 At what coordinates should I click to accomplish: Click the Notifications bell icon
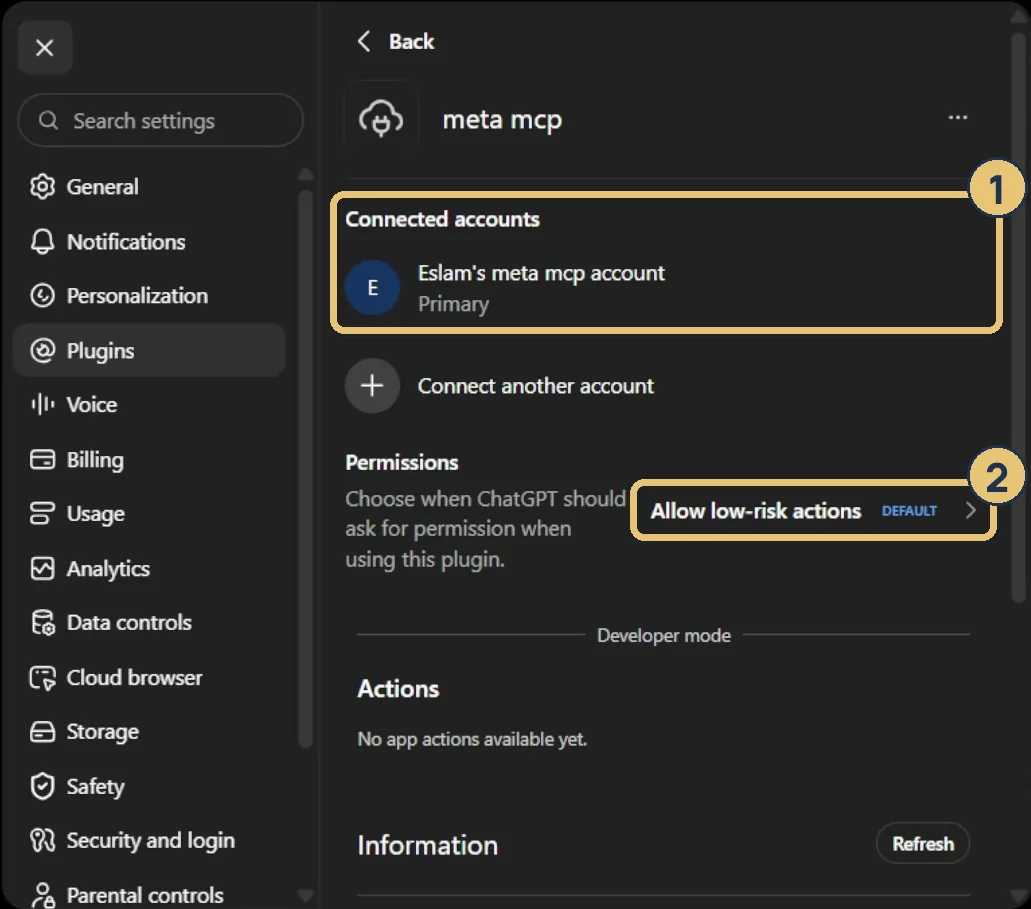pos(43,241)
